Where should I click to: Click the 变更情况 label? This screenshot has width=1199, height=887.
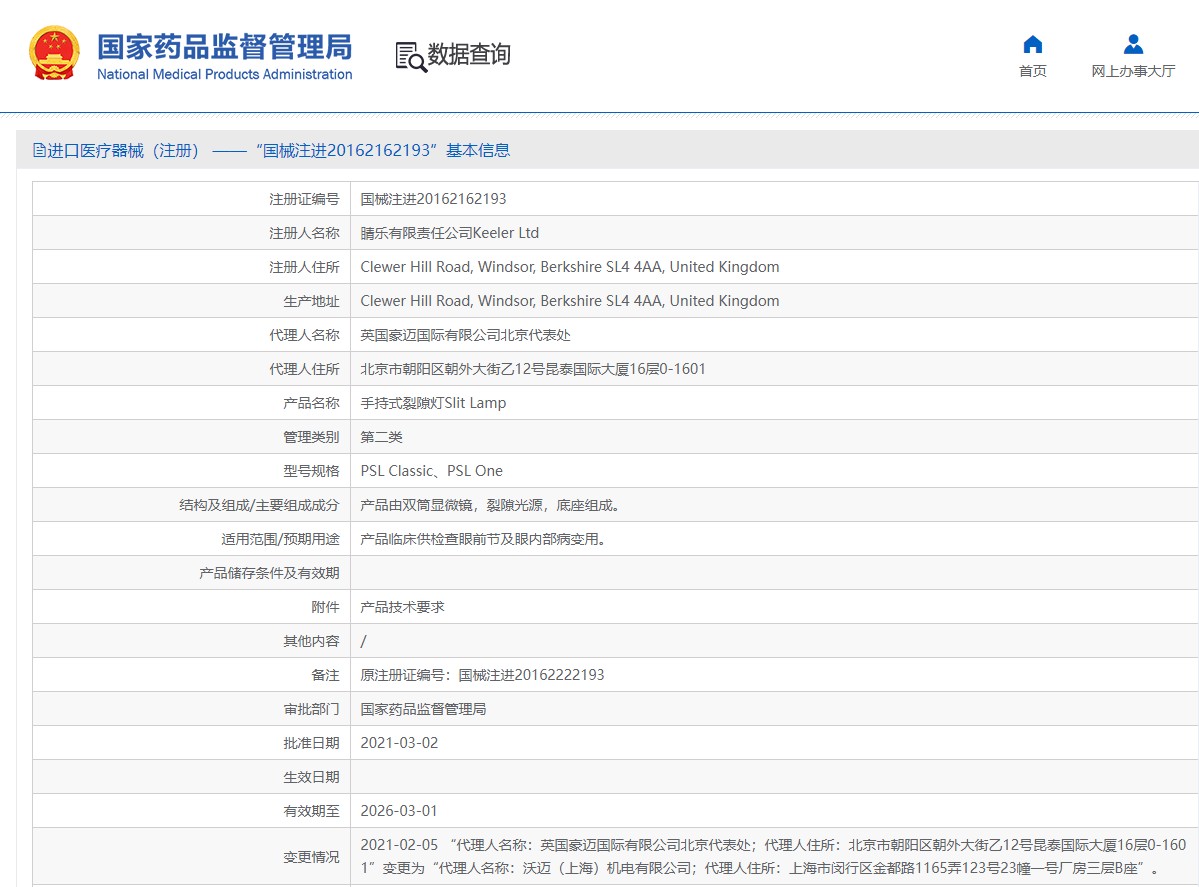point(311,857)
